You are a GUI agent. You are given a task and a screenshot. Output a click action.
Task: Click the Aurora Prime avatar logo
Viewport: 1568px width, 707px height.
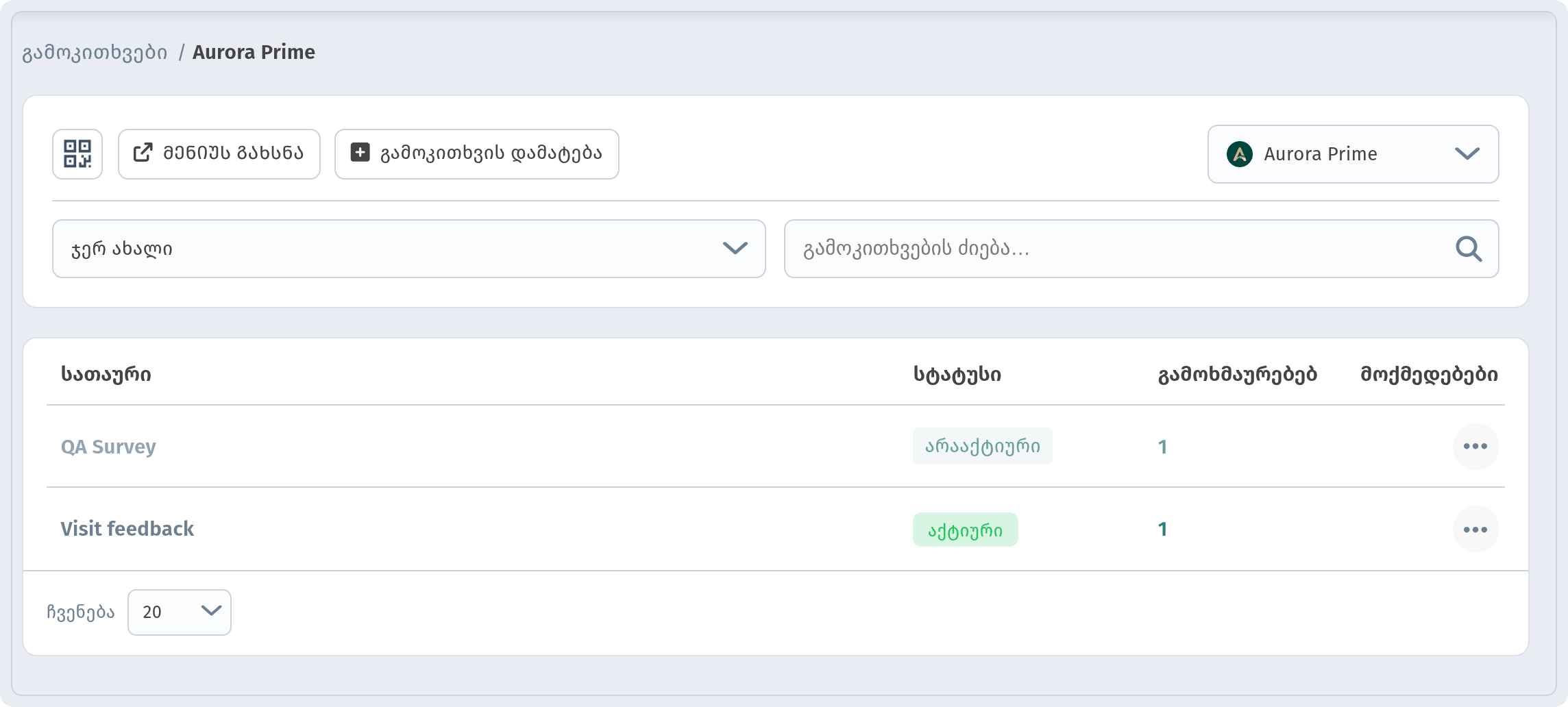coord(1240,154)
